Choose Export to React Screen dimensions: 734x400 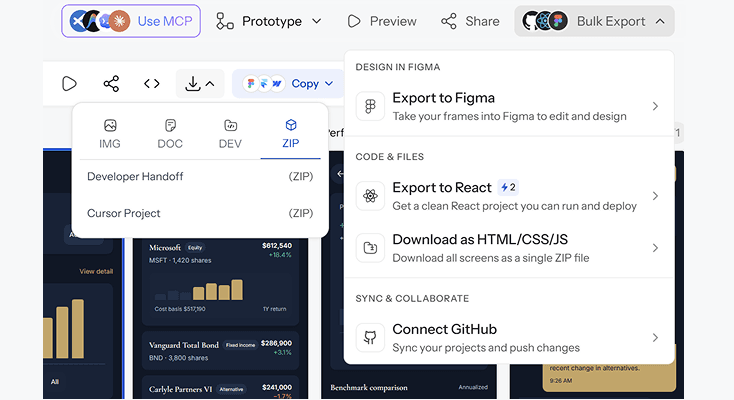509,196
